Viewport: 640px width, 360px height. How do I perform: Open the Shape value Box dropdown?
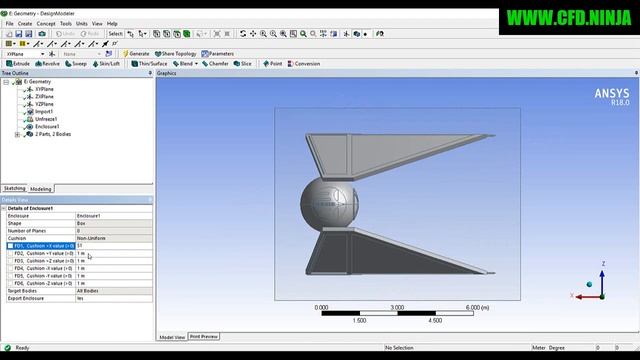(x=114, y=223)
